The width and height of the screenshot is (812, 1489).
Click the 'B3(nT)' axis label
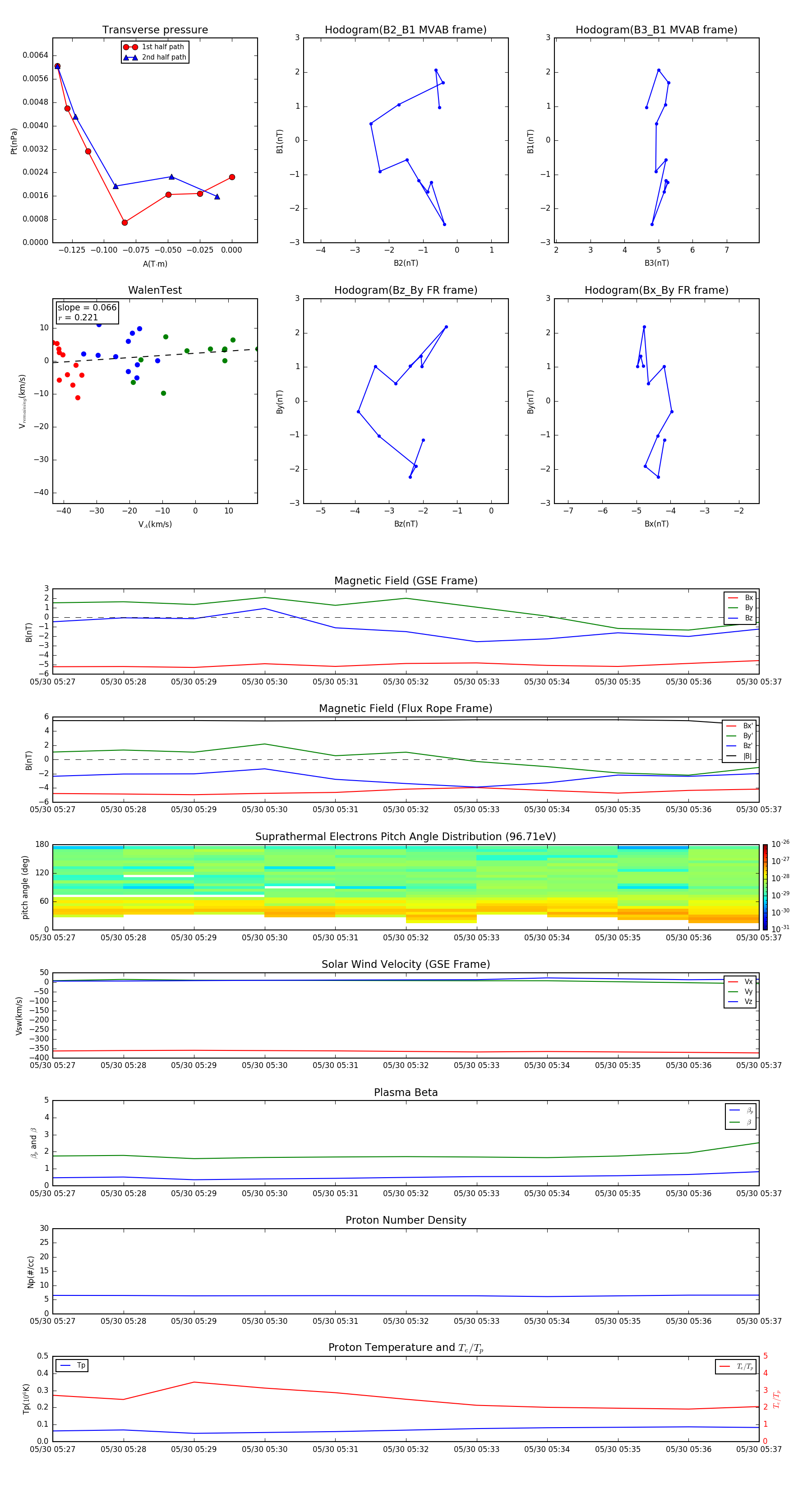(656, 263)
